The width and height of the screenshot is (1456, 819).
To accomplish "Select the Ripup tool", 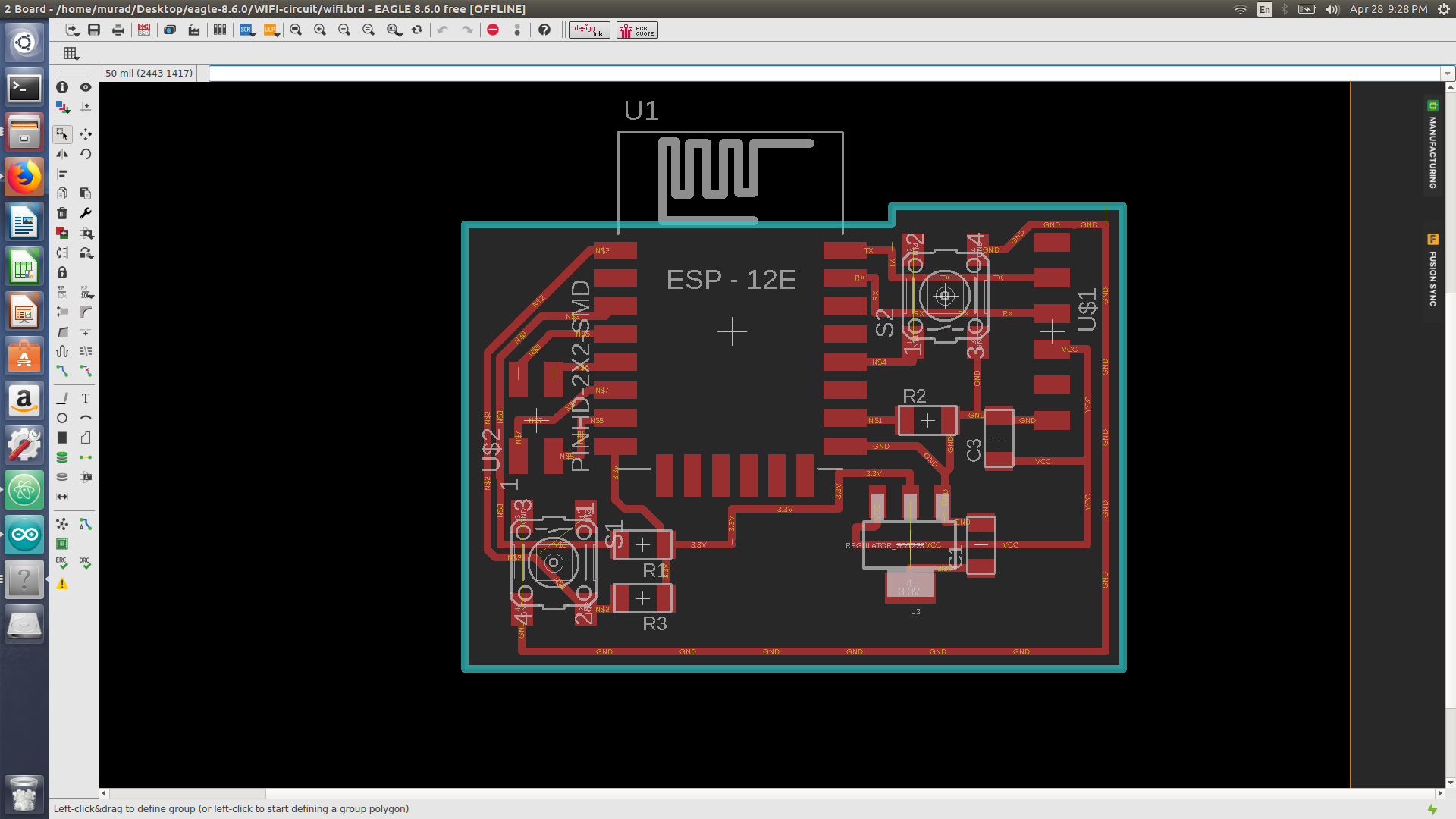I will 86,371.
